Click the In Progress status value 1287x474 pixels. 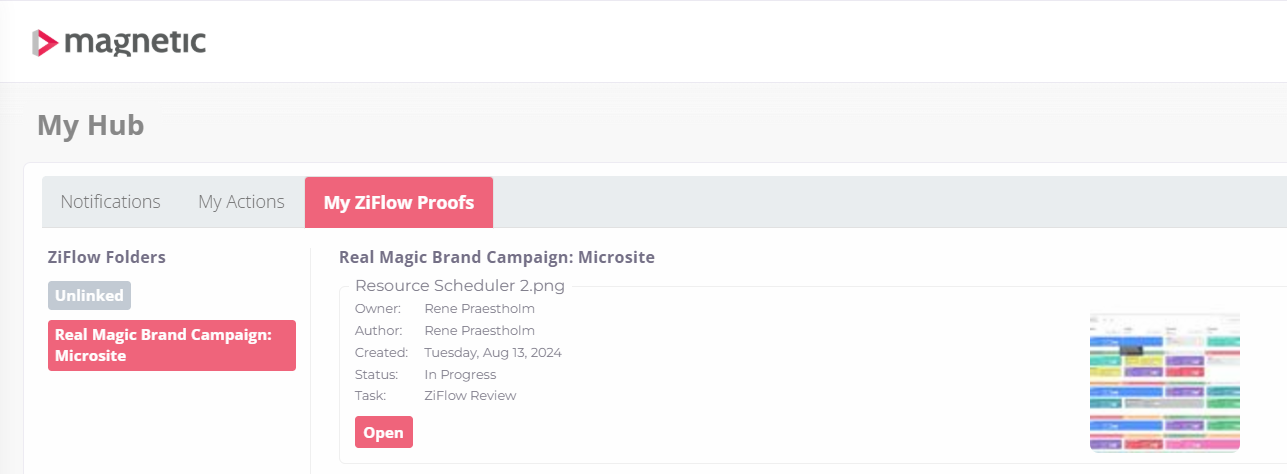tap(460, 375)
